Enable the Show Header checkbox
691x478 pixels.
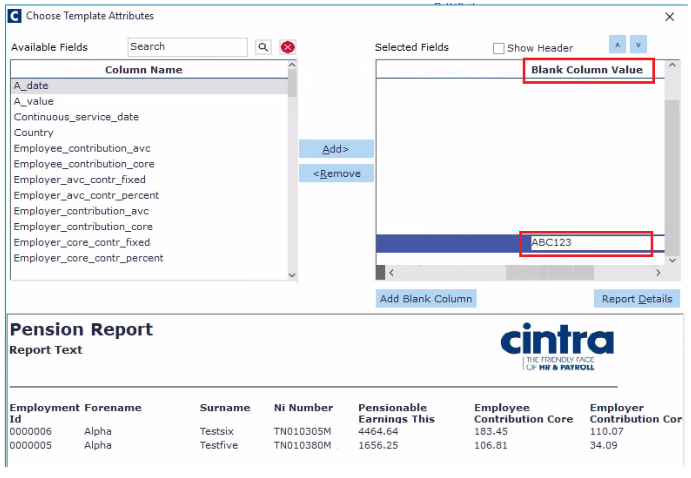[x=498, y=48]
